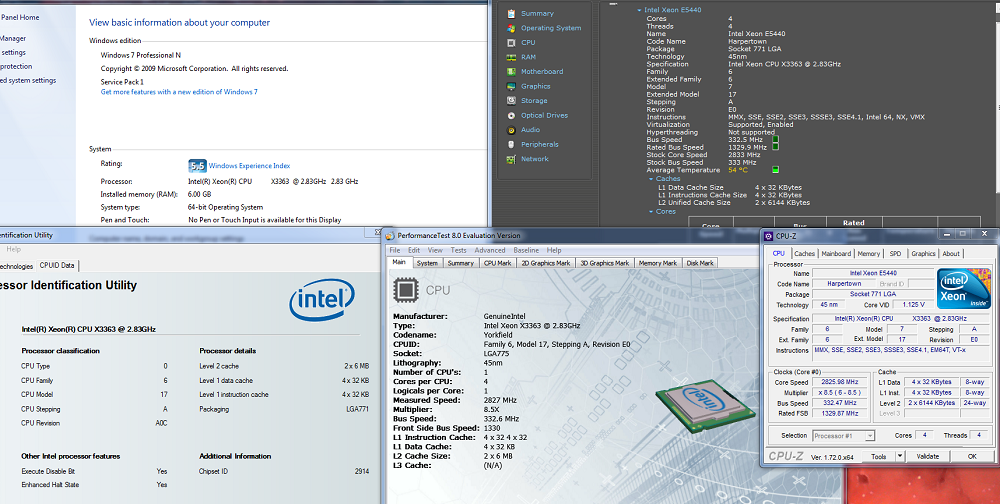Image resolution: width=1000 pixels, height=504 pixels.
Task: Open the Tests menu in PerformanceTest
Action: tap(459, 250)
